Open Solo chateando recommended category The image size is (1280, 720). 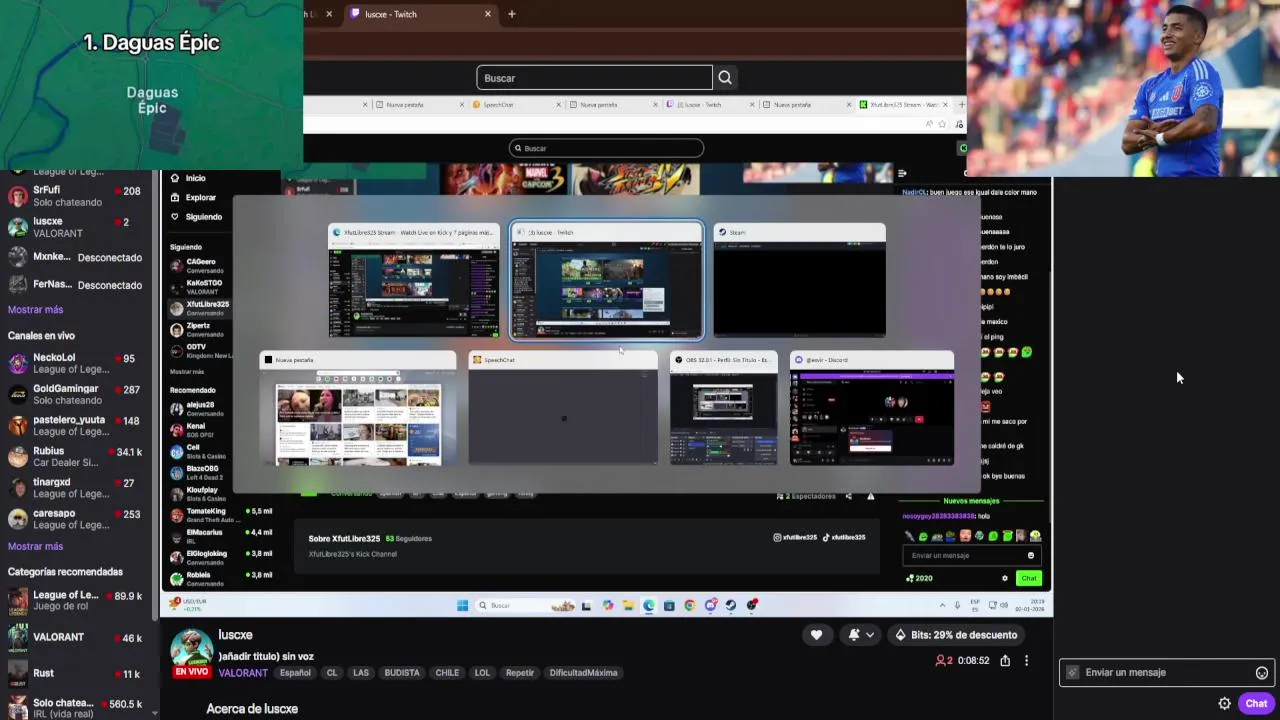[75, 707]
